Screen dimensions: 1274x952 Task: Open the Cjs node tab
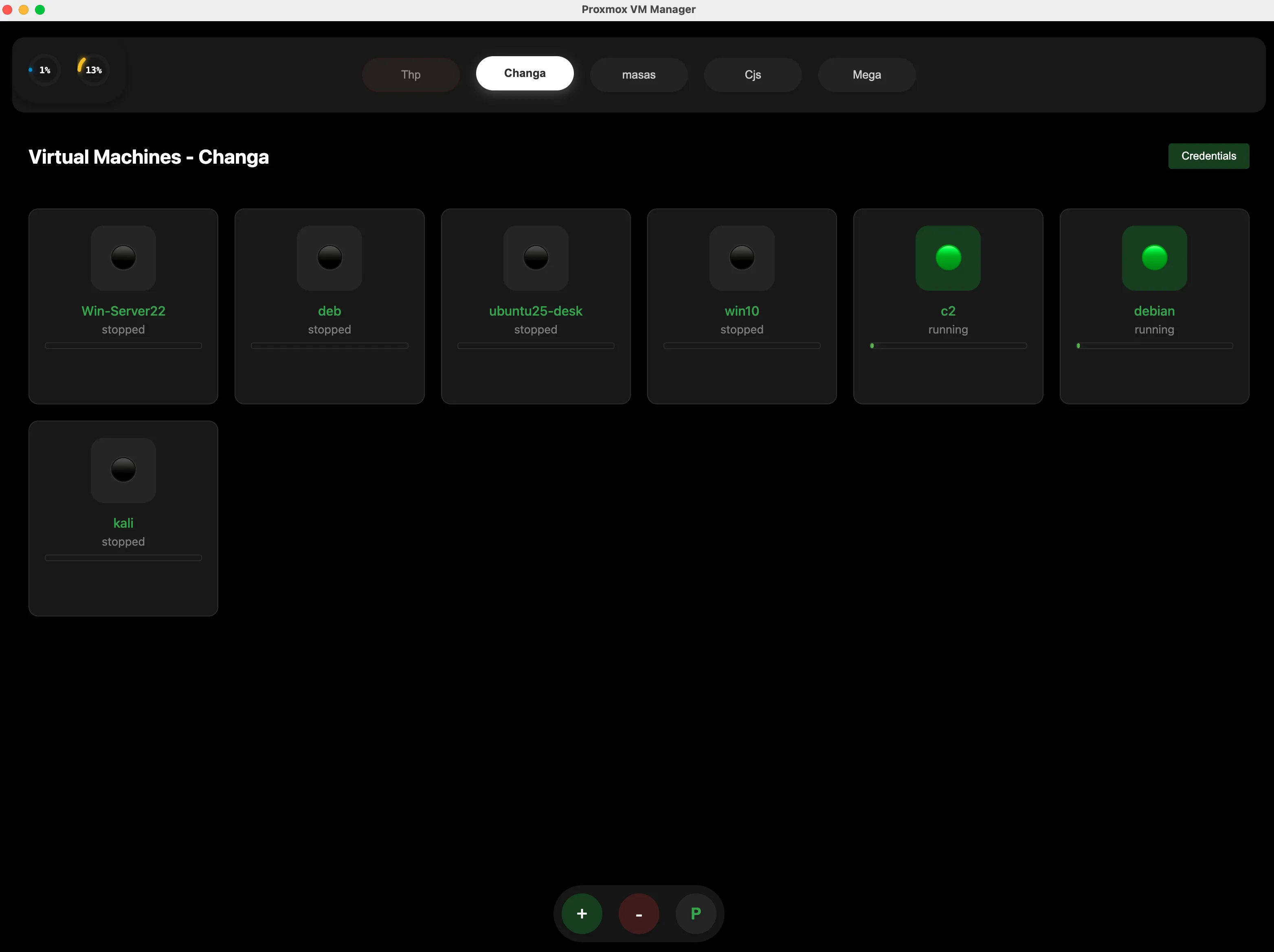click(x=753, y=75)
